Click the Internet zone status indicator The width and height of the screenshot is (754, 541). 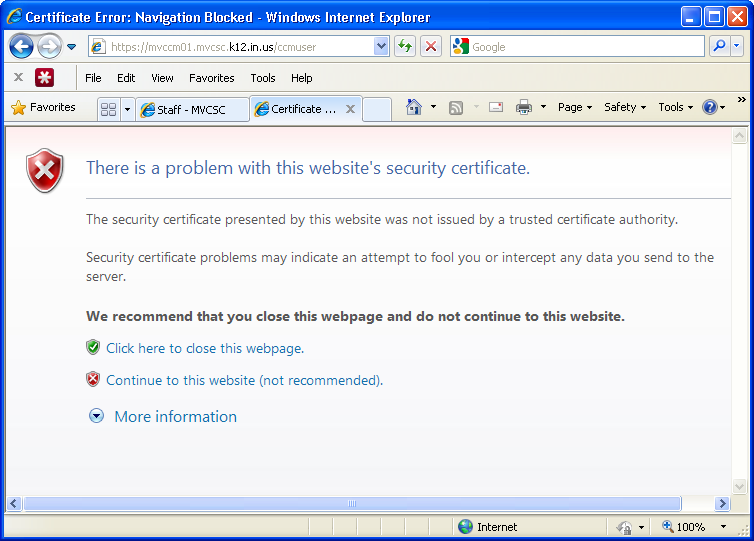(488, 527)
